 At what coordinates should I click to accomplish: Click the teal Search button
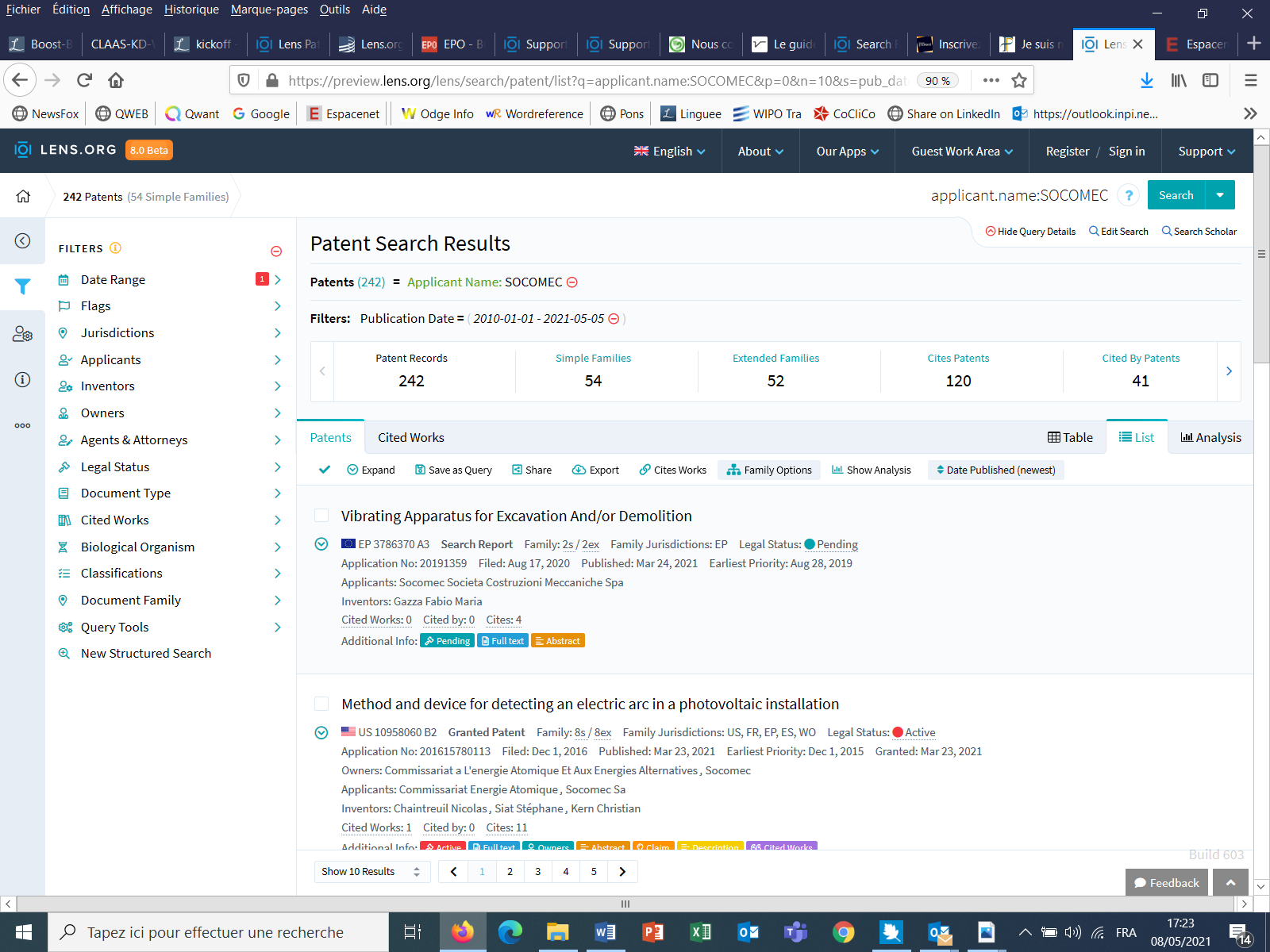coord(1176,195)
